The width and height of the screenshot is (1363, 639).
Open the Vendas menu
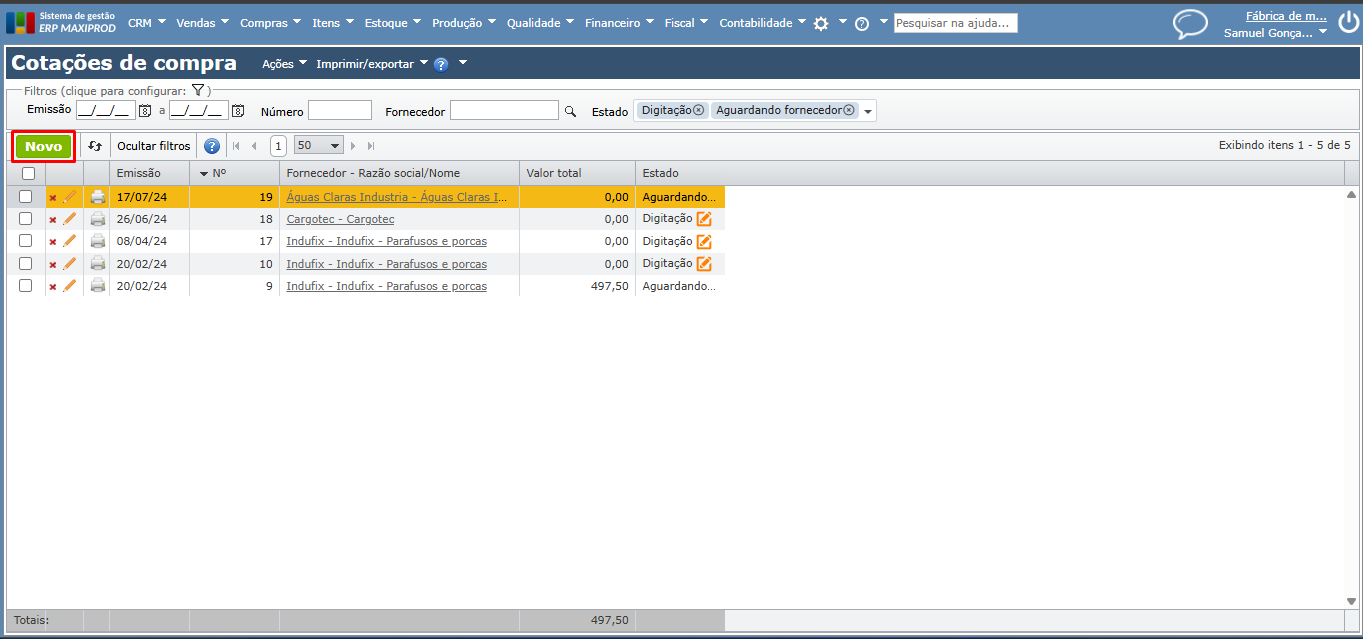(202, 23)
